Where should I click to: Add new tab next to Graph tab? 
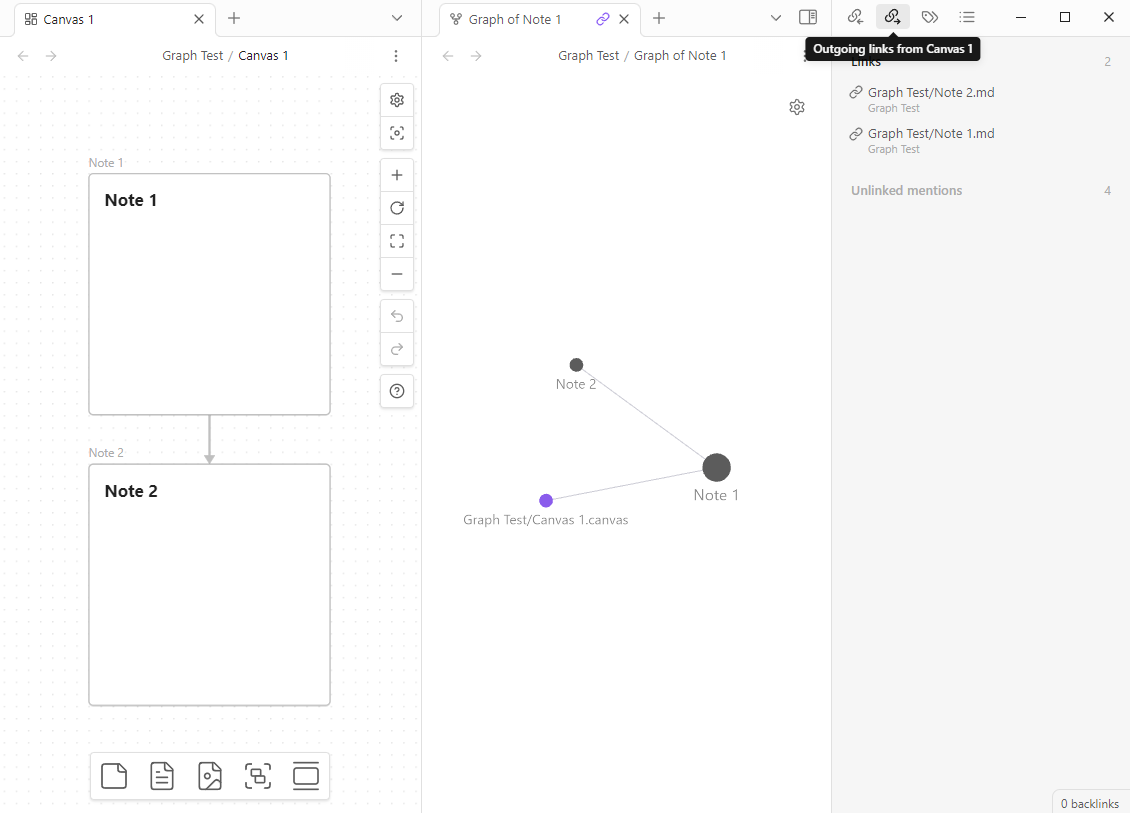[x=659, y=18]
